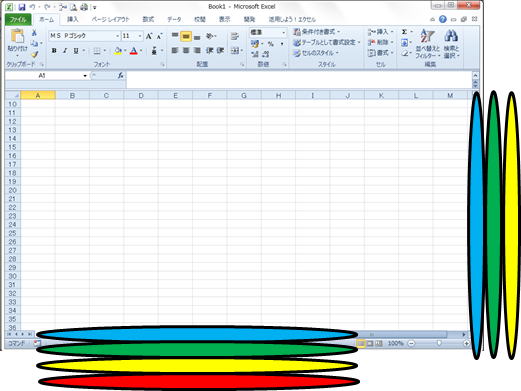Switch to the データ ribbon tab
Viewport: 521px width, 391px height.
pyautogui.click(x=174, y=19)
